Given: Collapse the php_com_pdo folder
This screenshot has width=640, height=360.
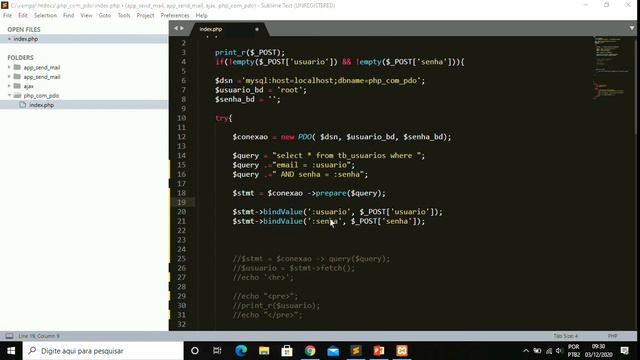Looking at the screenshot, I should (9, 95).
